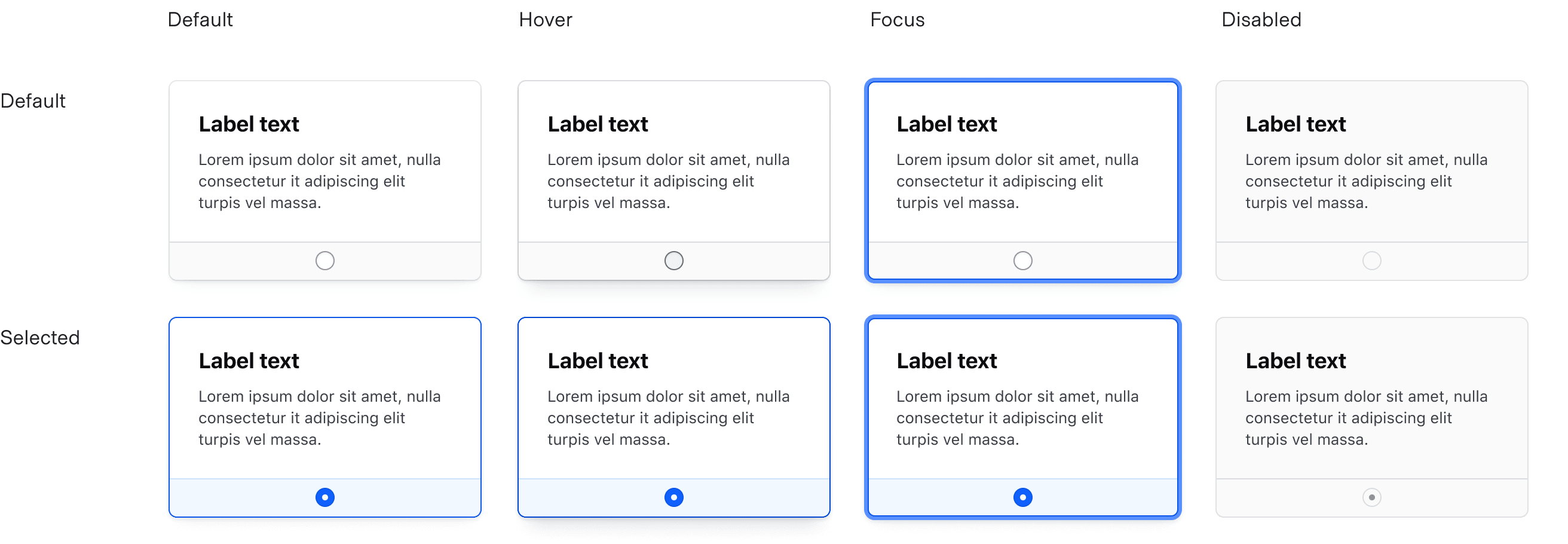Screen dimensions: 1568x544
Task: Click the greyed-out filled radio in Disabled column
Action: [1371, 497]
